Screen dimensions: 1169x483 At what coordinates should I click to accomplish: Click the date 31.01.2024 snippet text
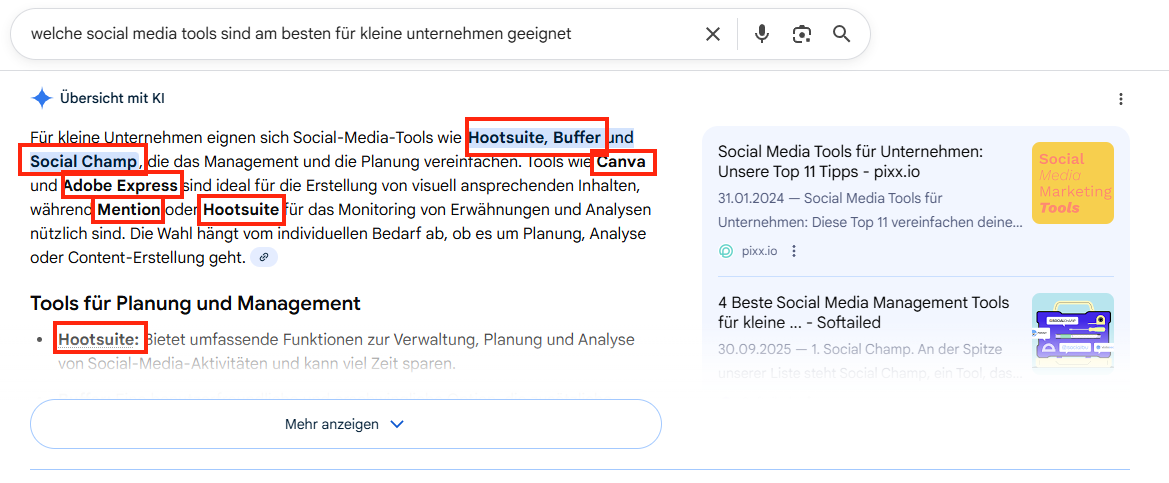pos(869,210)
